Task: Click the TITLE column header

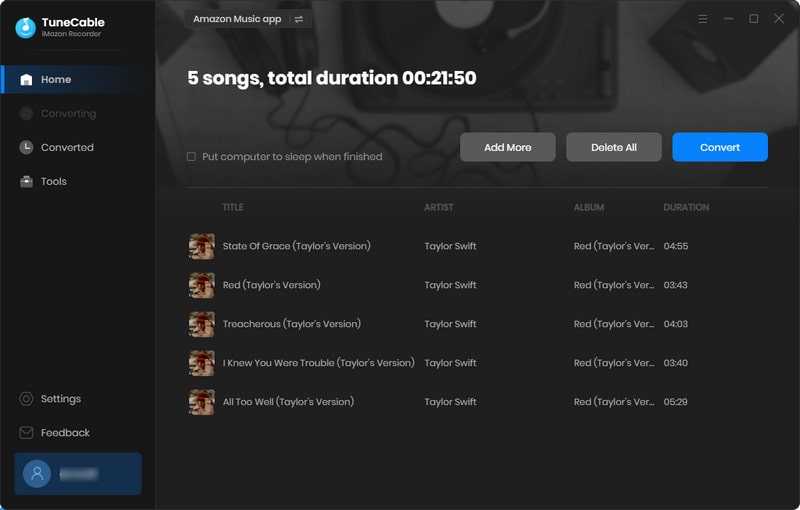Action: pos(233,208)
